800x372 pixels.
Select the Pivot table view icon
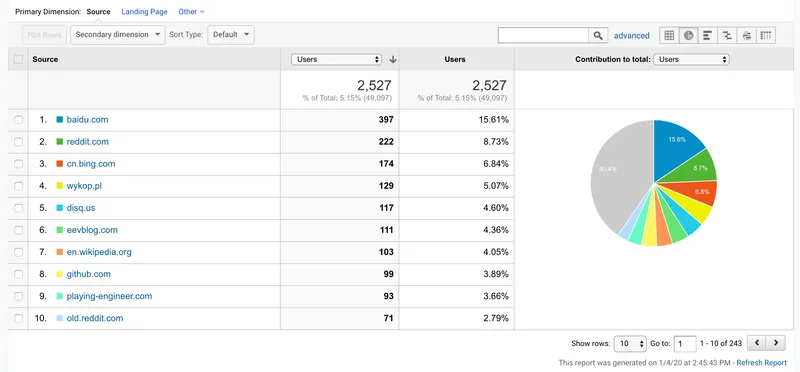tap(766, 35)
